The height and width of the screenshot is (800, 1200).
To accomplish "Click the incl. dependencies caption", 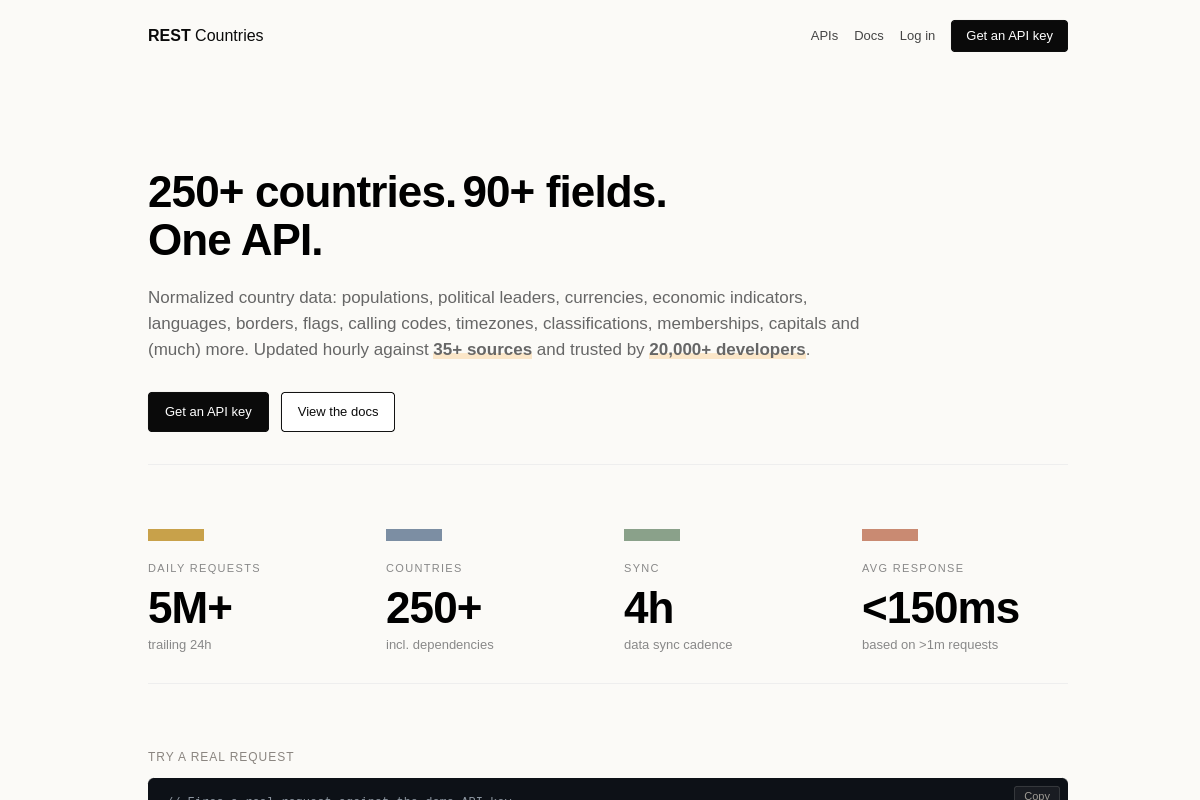I will [x=440, y=645].
